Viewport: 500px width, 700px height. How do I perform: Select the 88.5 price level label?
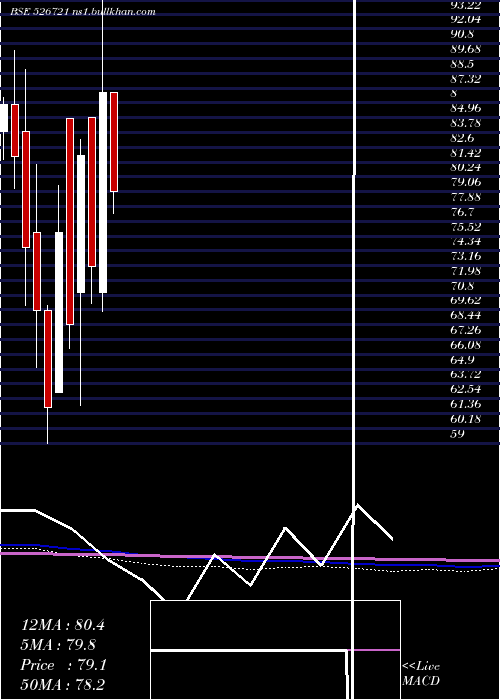coord(462,64)
